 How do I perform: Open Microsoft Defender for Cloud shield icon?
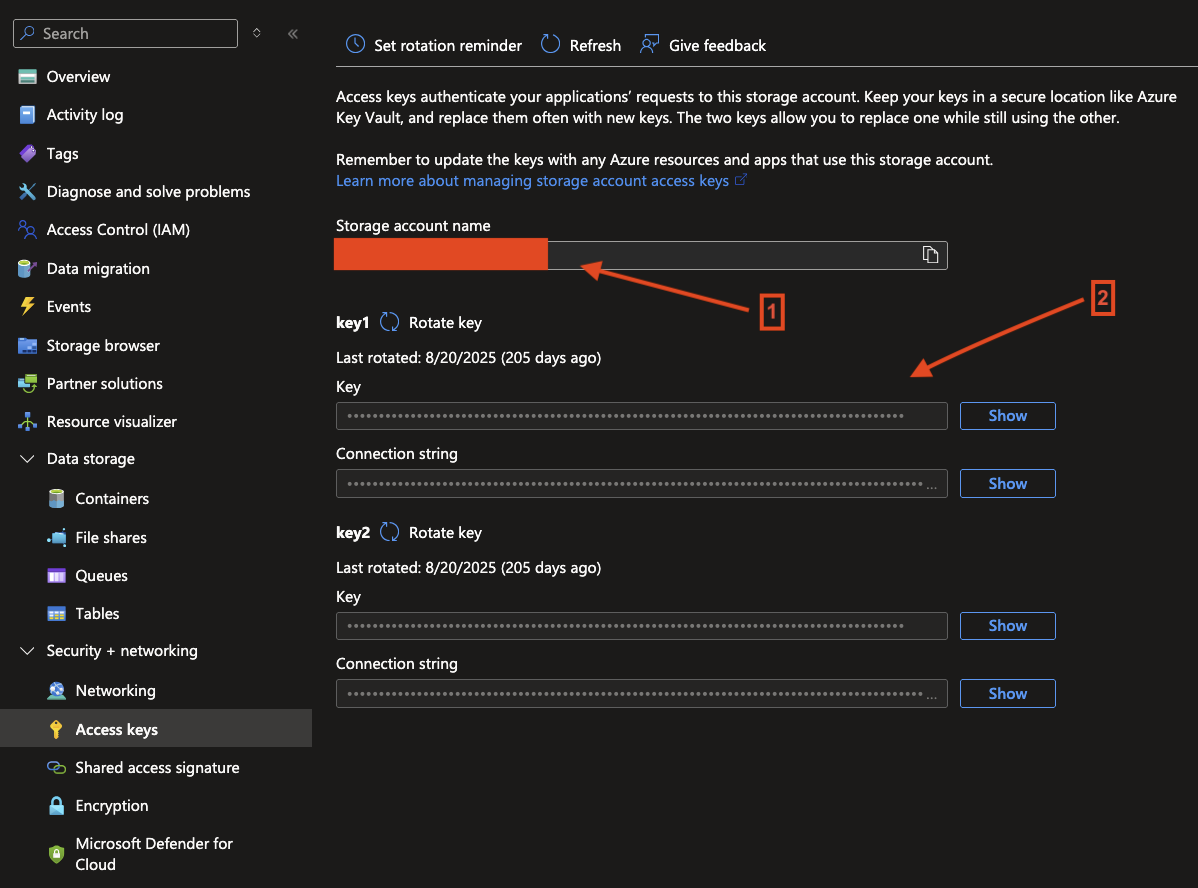pos(57,854)
